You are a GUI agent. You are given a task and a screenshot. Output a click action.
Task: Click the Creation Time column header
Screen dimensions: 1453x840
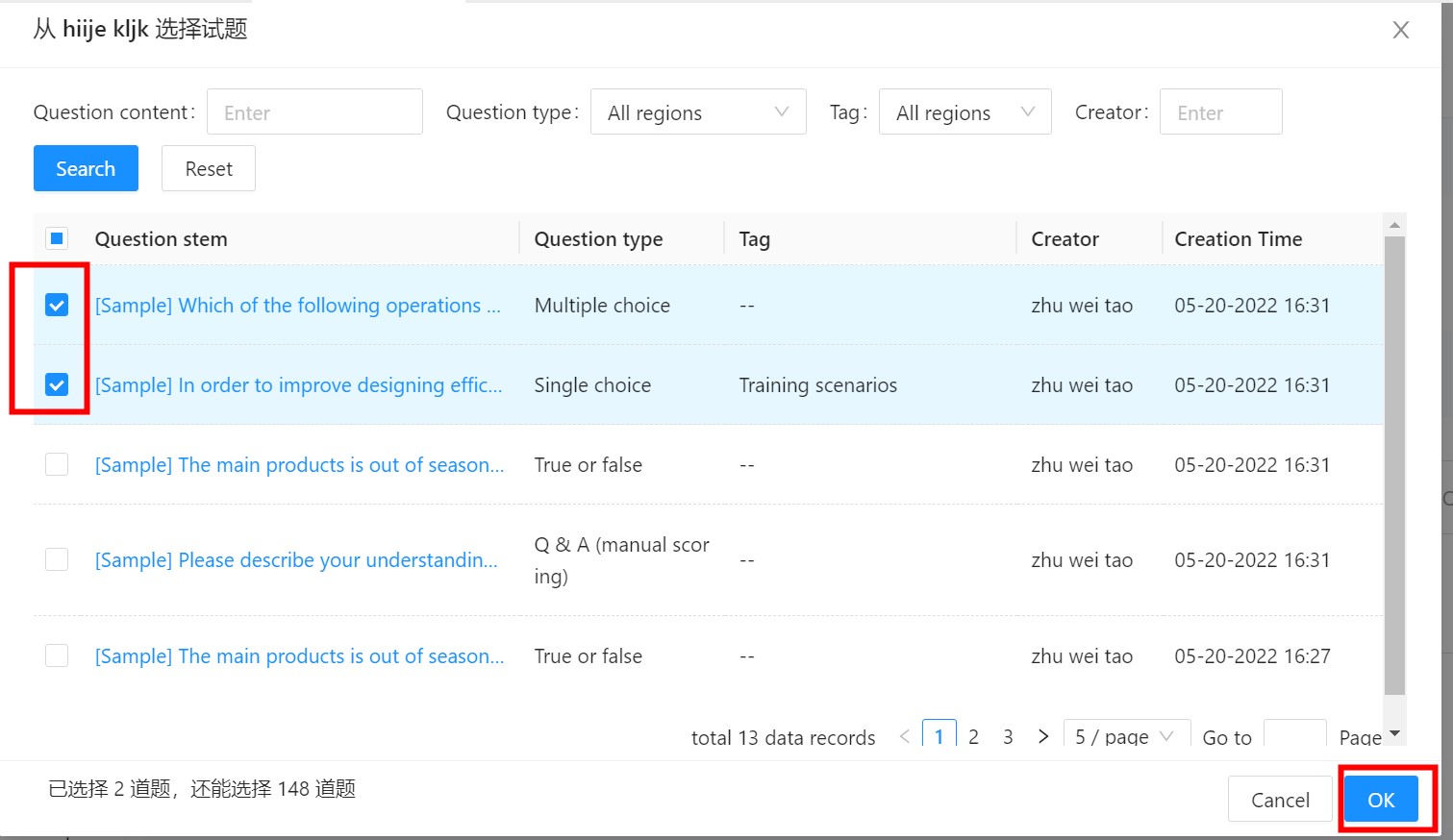[1239, 238]
